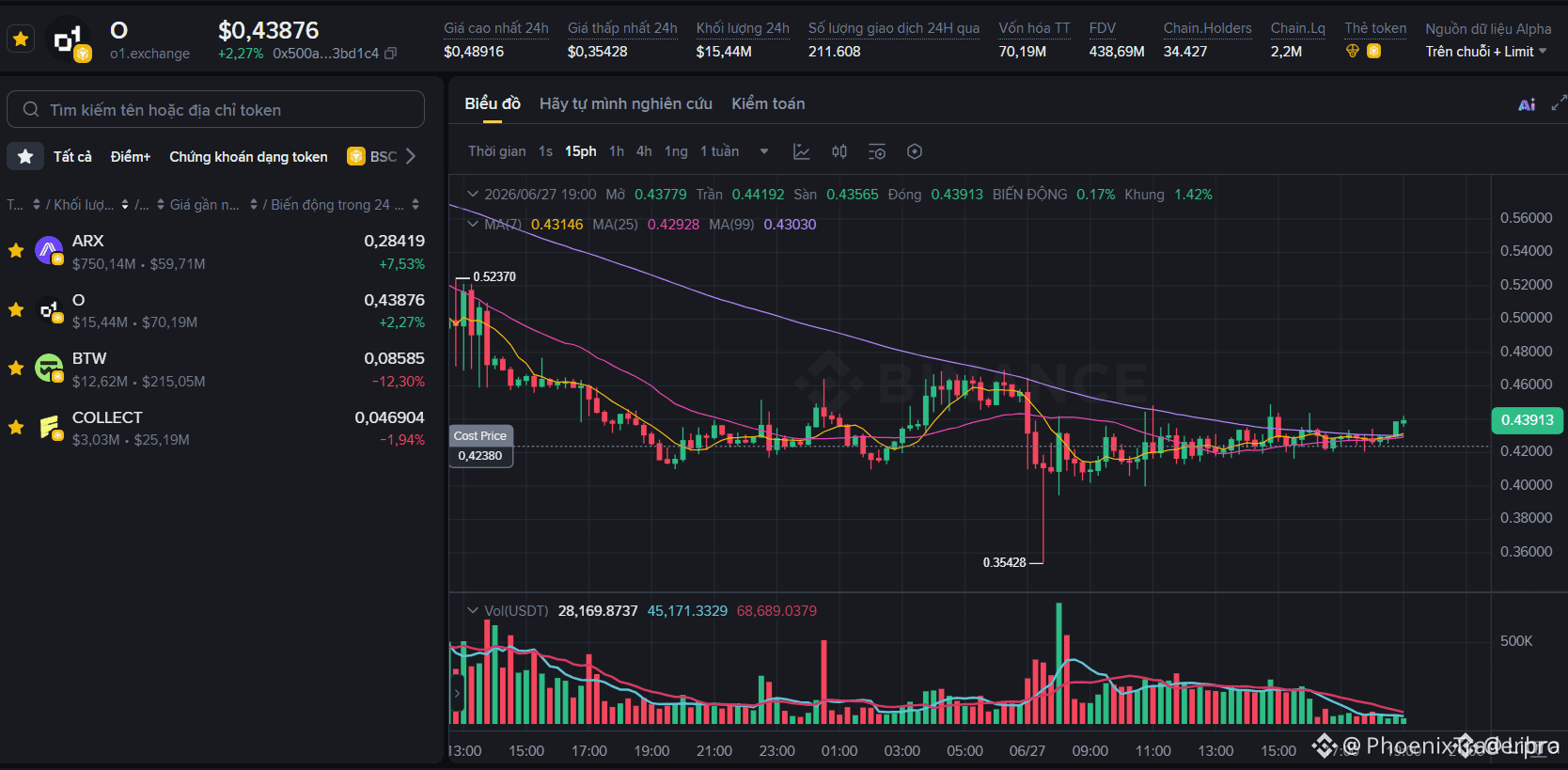The image size is (1568, 770).
Task: Click the COLLECT token logo icon
Action: pyautogui.click(x=49, y=428)
